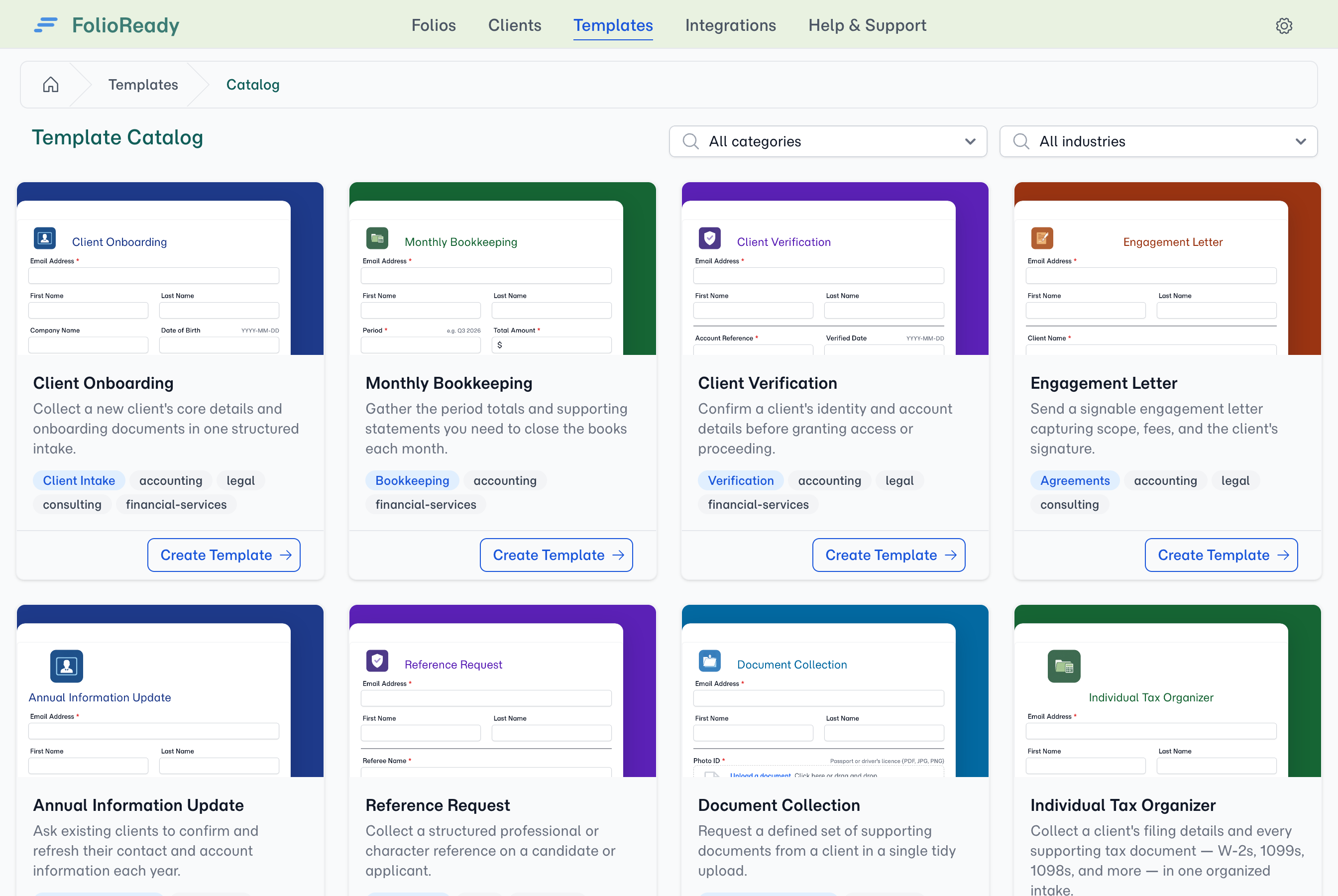1338x896 pixels.
Task: Click the consulting tag on Engagement Letter
Action: [1070, 505]
